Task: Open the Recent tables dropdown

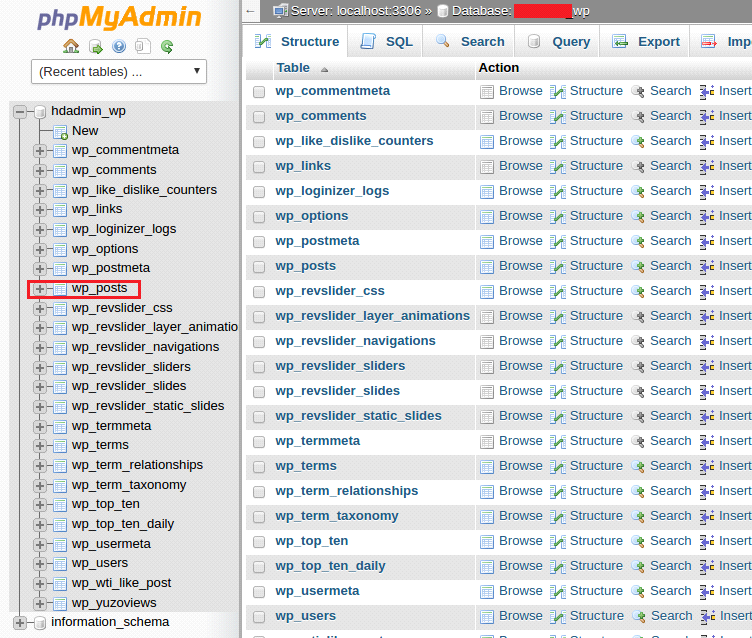Action: pos(119,71)
